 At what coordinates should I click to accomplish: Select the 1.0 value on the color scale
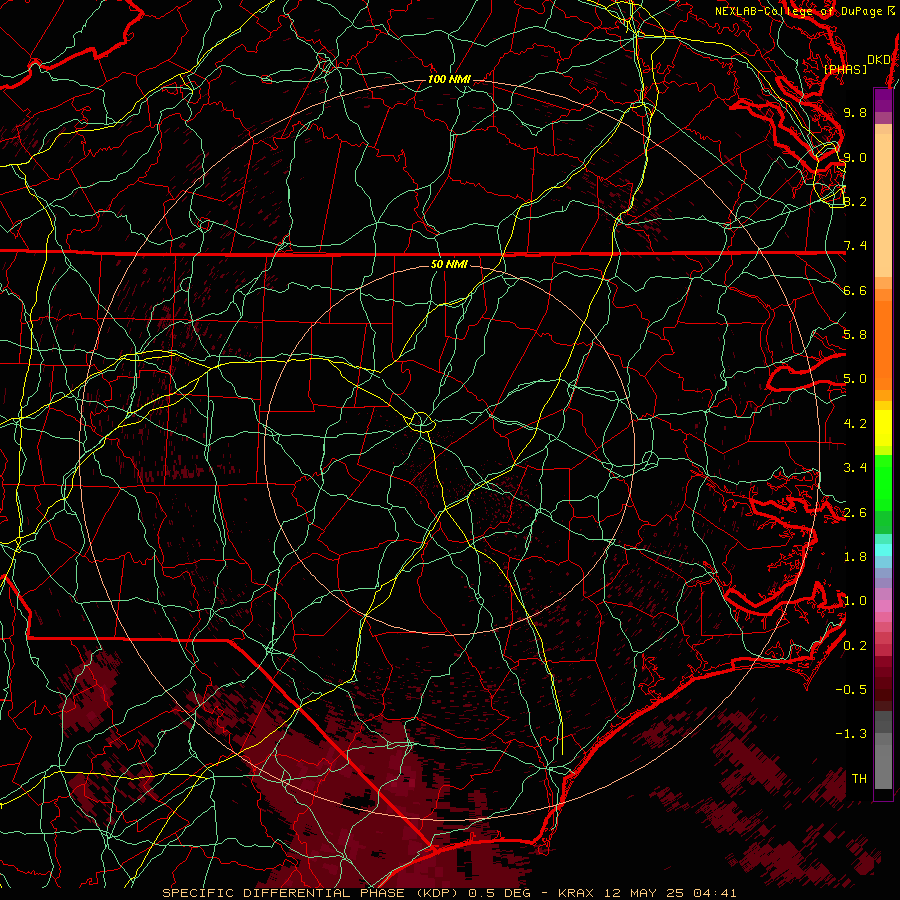click(855, 601)
